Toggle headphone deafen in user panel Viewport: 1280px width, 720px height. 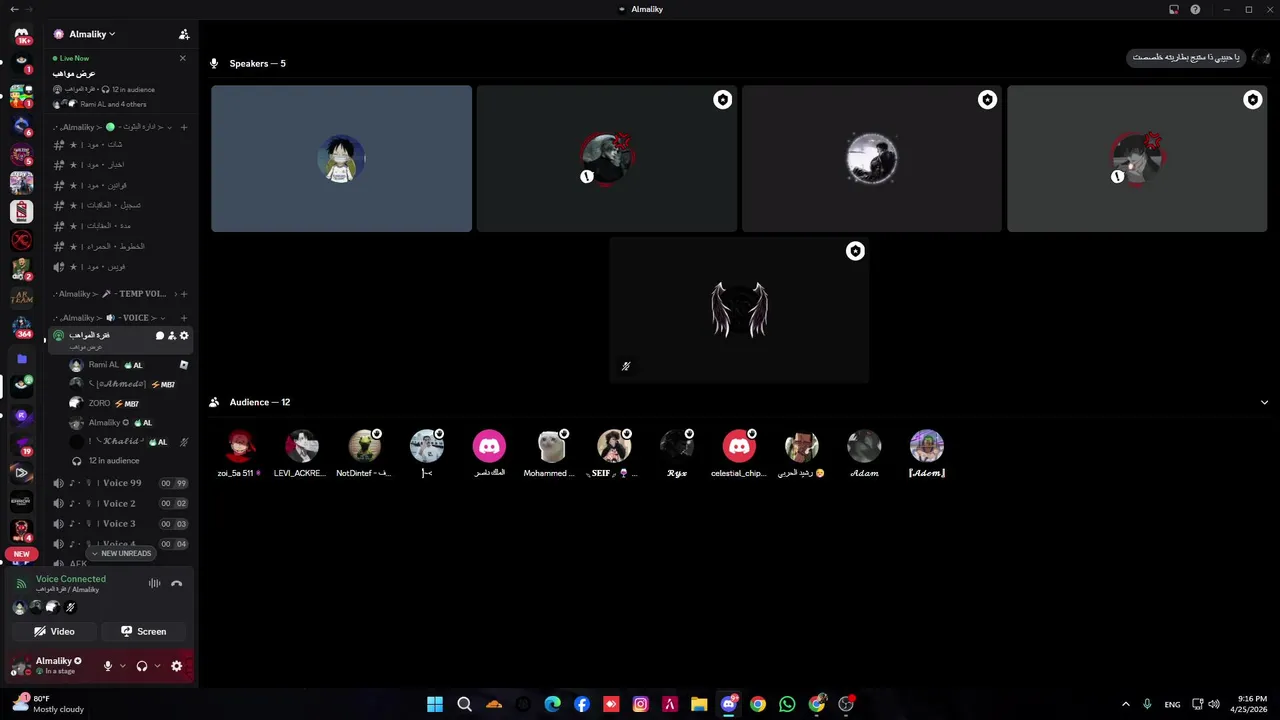click(x=142, y=666)
